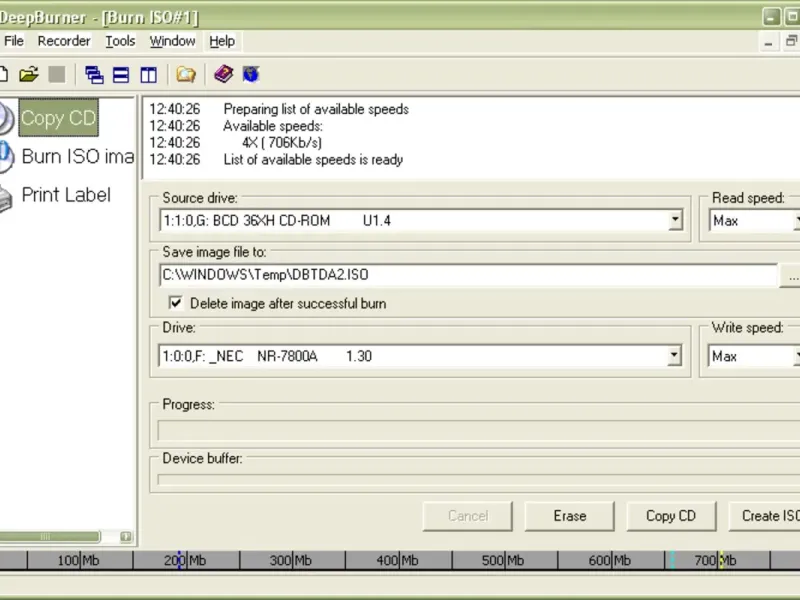Expand the destination Drive dropdown
The width and height of the screenshot is (800, 600).
(x=674, y=356)
